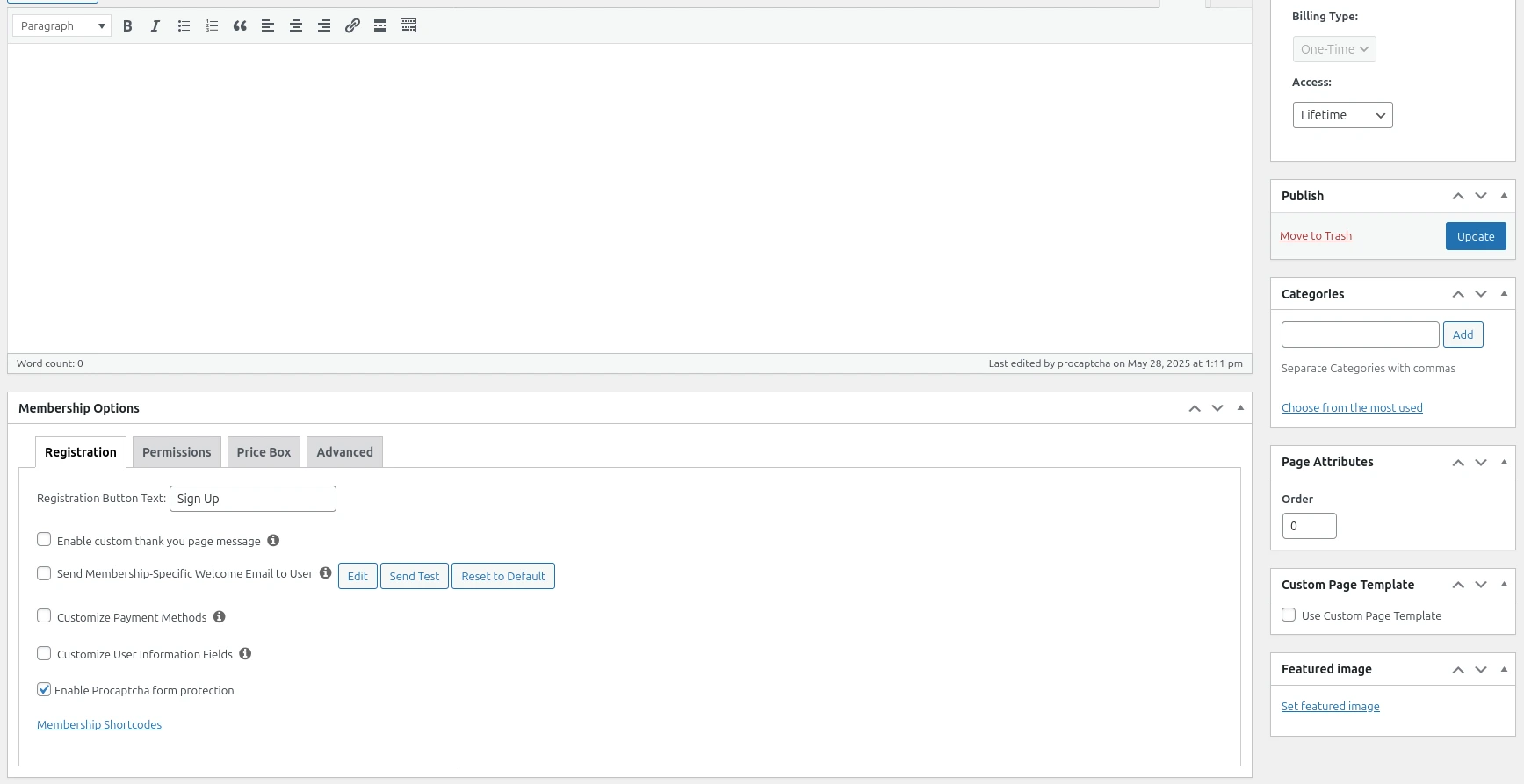Click Set featured image link
This screenshot has width=1524, height=784.
[1331, 707]
